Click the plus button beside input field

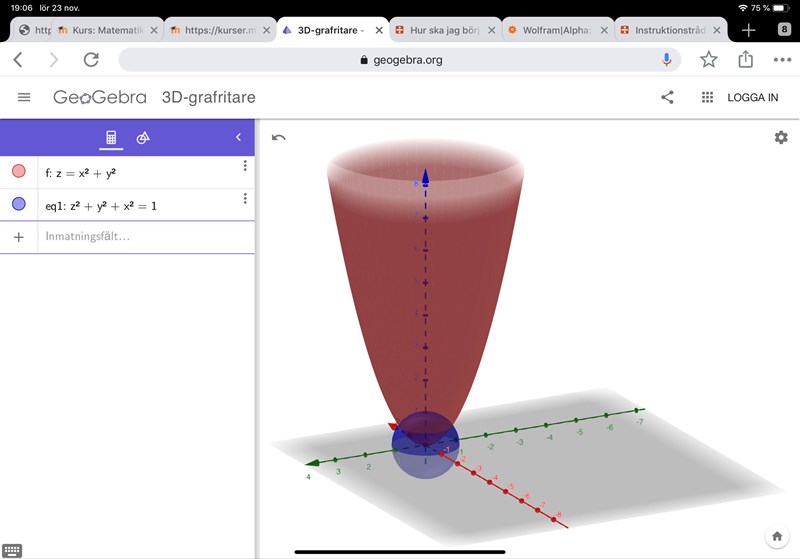pos(18,237)
